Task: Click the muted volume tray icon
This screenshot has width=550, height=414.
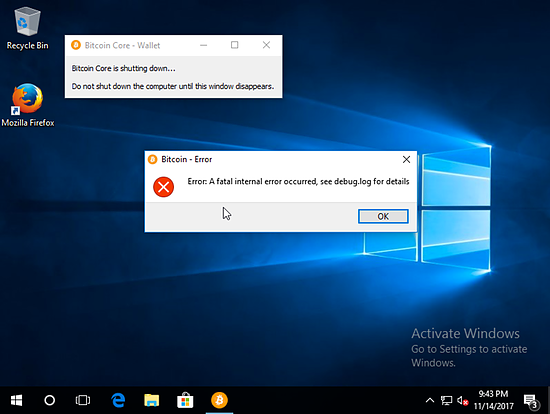Action: pos(463,400)
